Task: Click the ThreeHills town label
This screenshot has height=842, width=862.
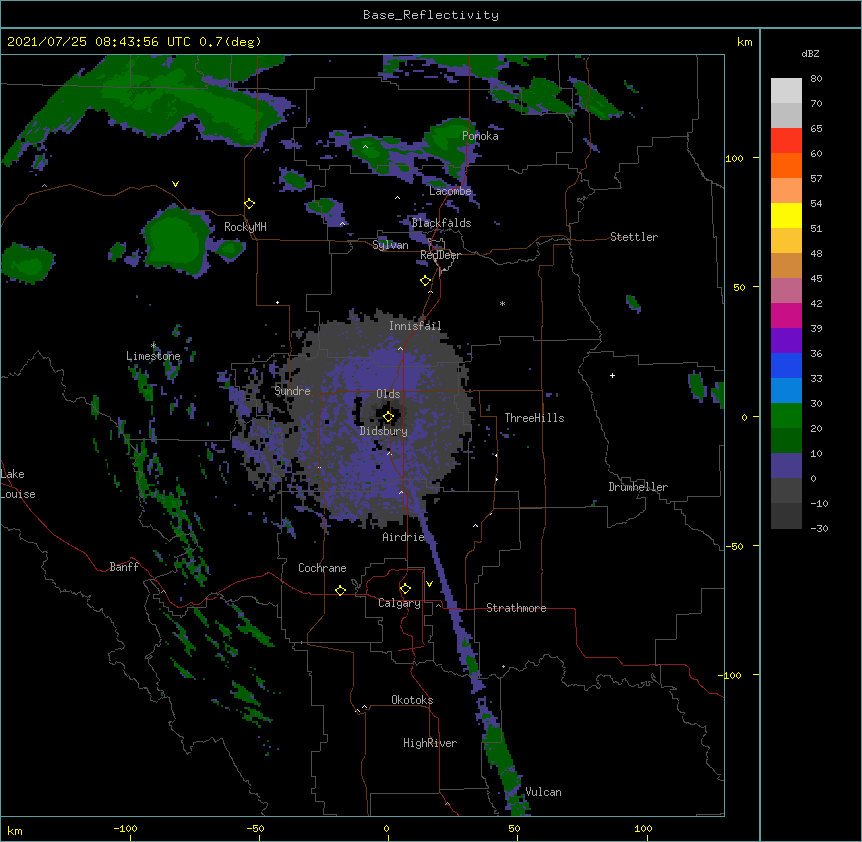Action: coord(534,418)
